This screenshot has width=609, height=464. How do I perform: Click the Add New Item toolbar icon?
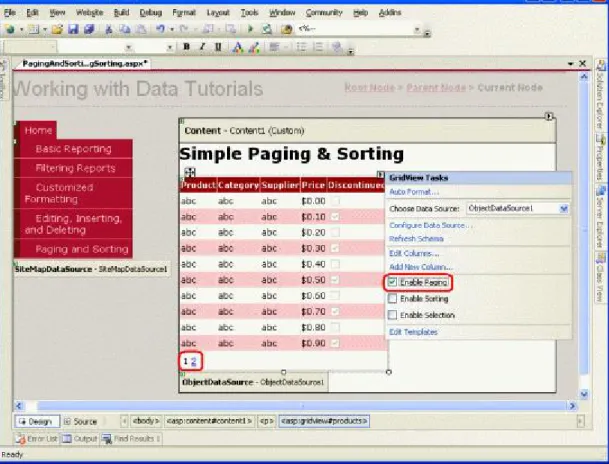(34, 30)
